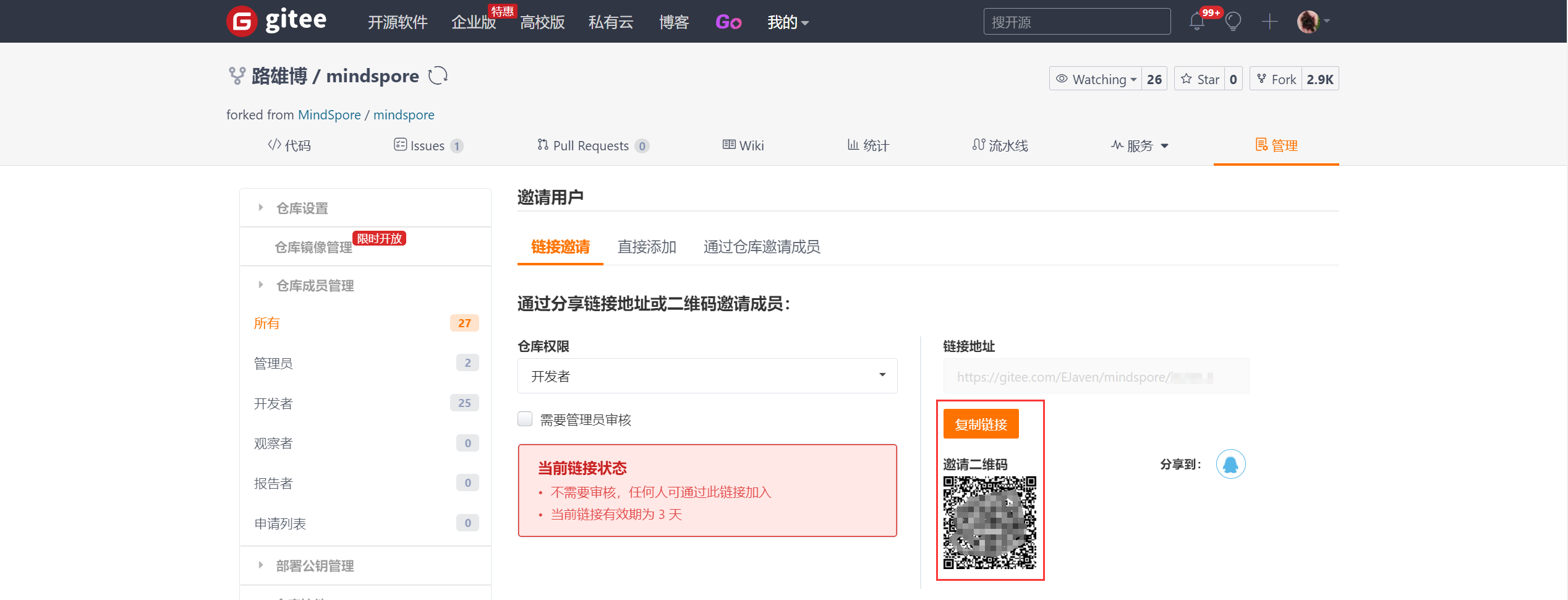The width and height of the screenshot is (1568, 600).
Task: Star this repository
Action: tap(1199, 79)
